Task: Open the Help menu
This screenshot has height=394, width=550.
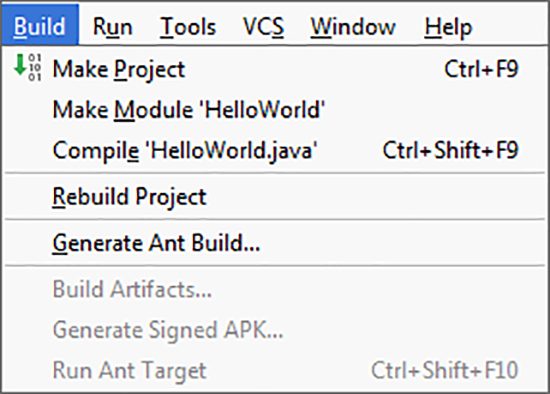Action: pos(448,27)
